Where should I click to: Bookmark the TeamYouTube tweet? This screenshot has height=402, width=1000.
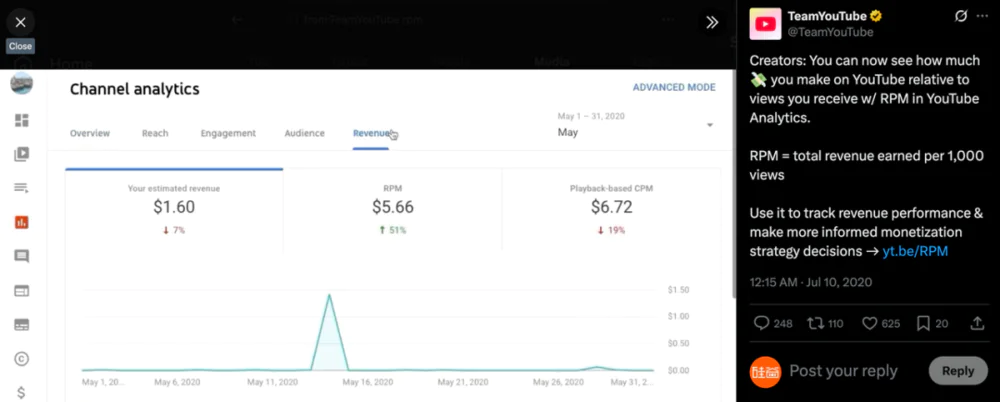[x=925, y=323]
